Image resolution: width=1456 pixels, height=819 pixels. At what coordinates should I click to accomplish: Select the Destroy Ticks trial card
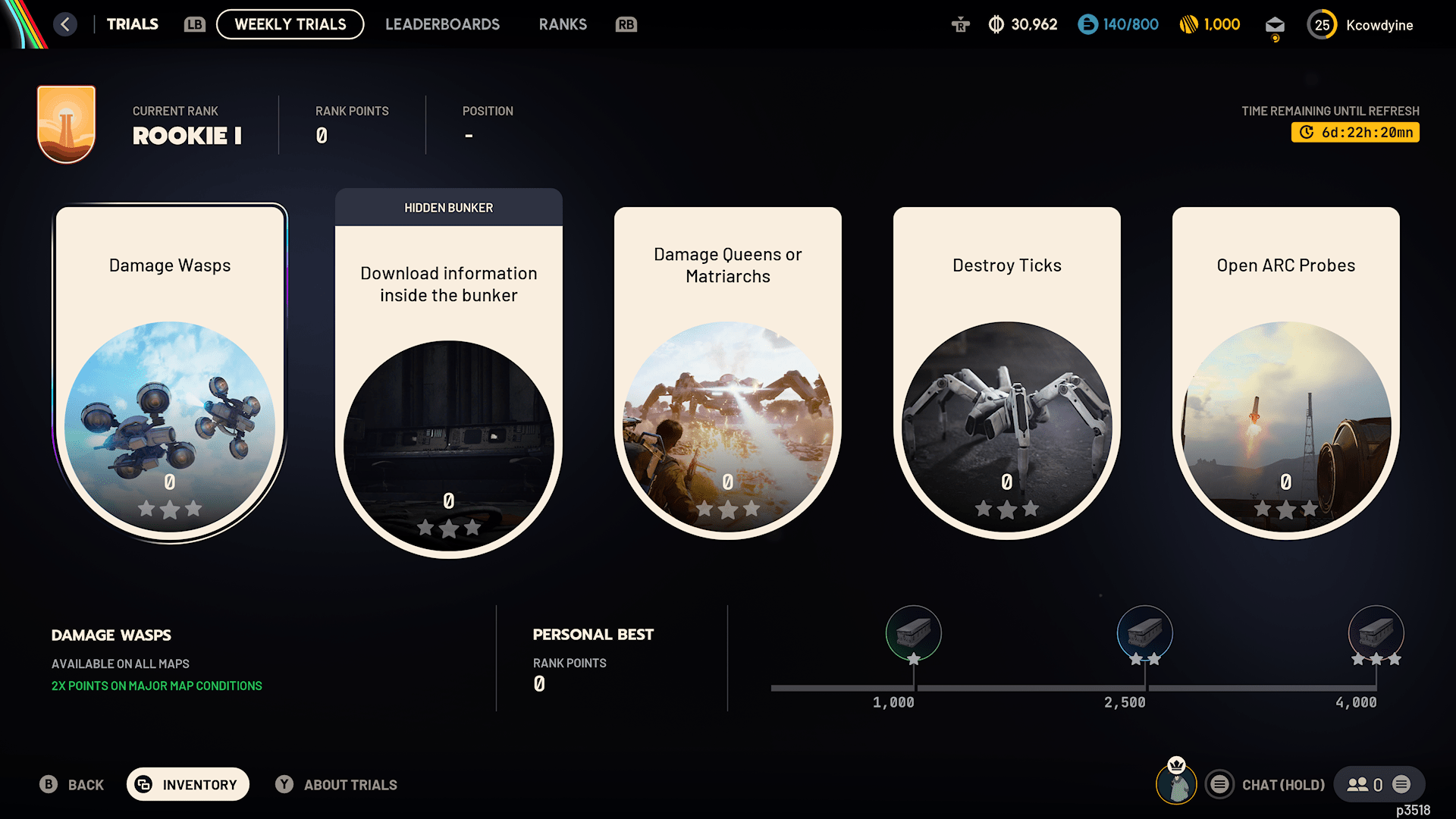pos(1007,373)
